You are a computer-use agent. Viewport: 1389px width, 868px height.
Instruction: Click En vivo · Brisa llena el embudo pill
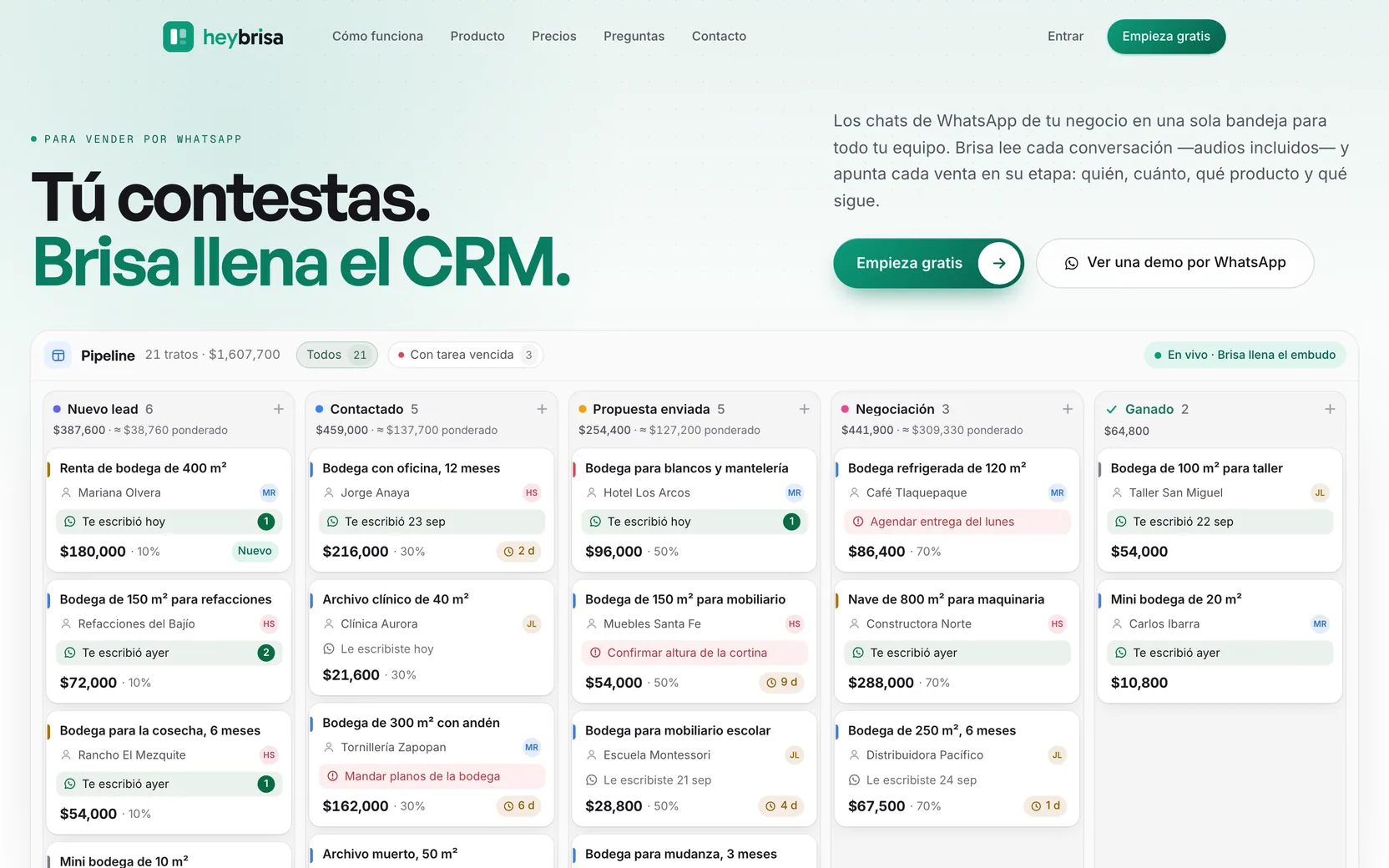[1245, 355]
